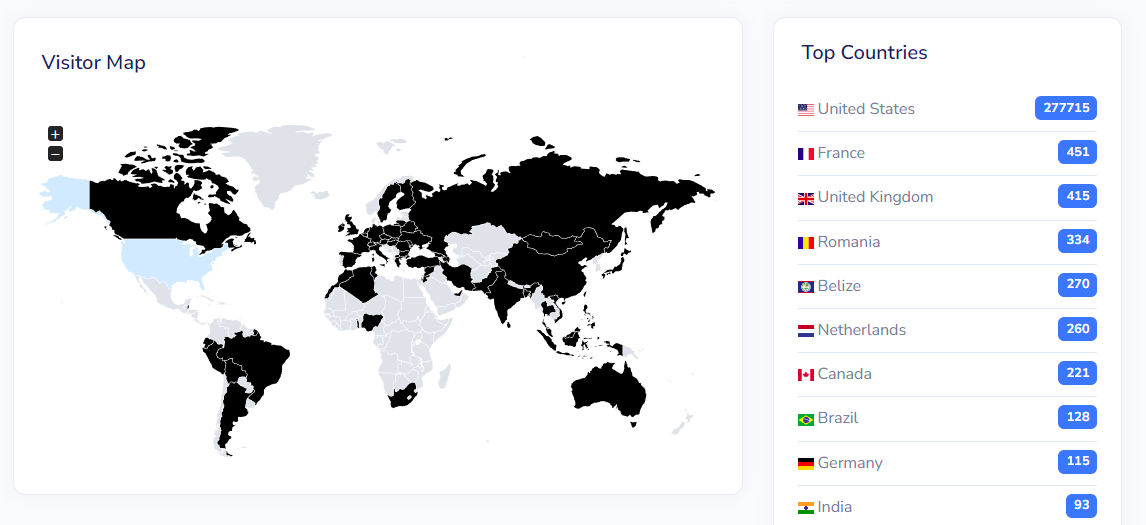The image size is (1146, 525).
Task: Select the Romania country name
Action: tap(849, 242)
